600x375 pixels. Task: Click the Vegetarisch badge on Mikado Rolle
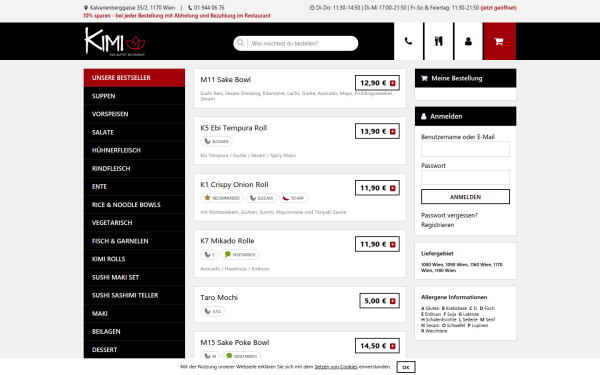coord(240,254)
